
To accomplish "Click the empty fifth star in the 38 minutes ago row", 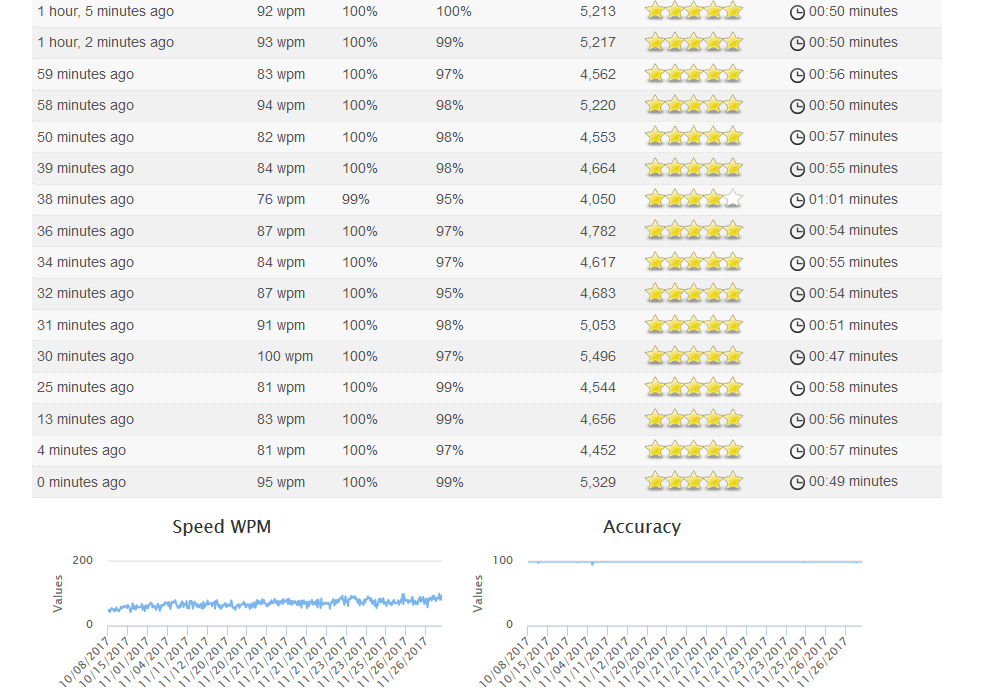I will pyautogui.click(x=733, y=199).
